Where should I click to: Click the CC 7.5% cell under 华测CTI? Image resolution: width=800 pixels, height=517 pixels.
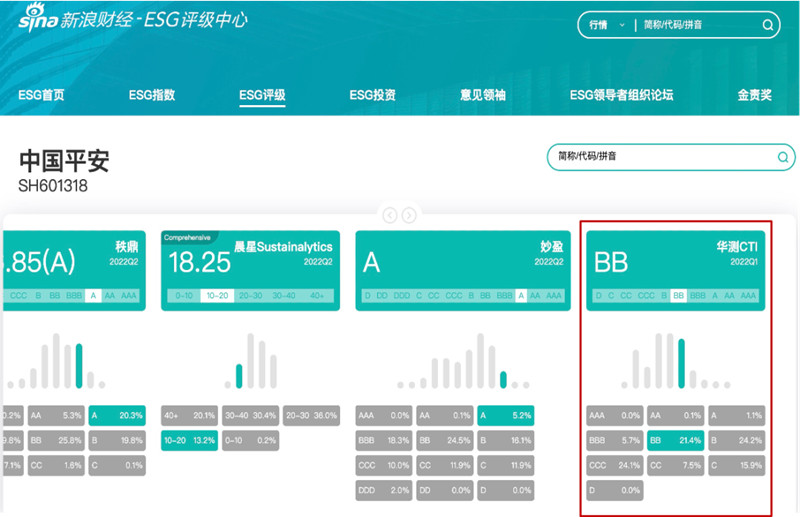pyautogui.click(x=676, y=465)
